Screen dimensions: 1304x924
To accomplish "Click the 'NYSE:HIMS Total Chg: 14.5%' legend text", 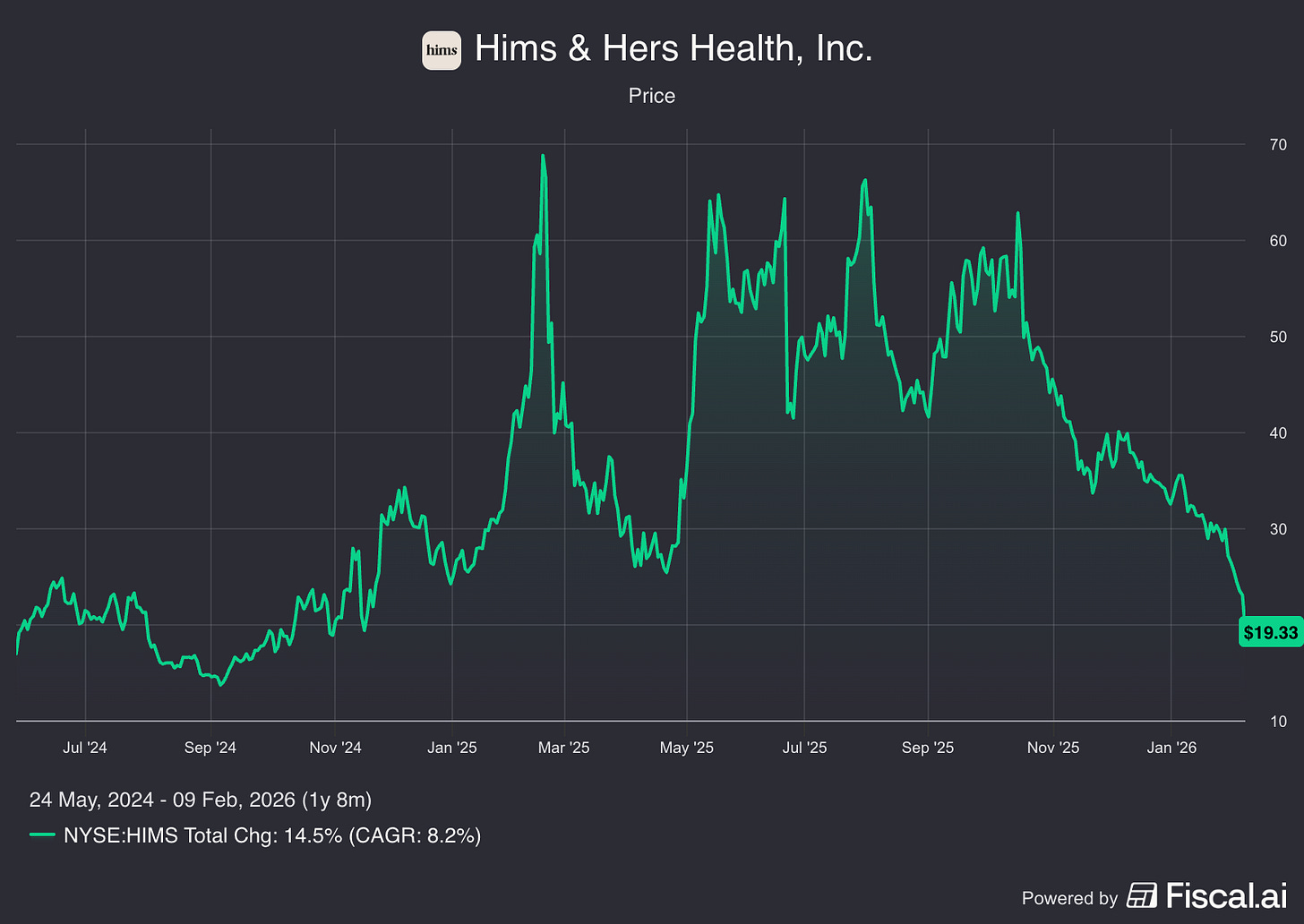I will [203, 835].
